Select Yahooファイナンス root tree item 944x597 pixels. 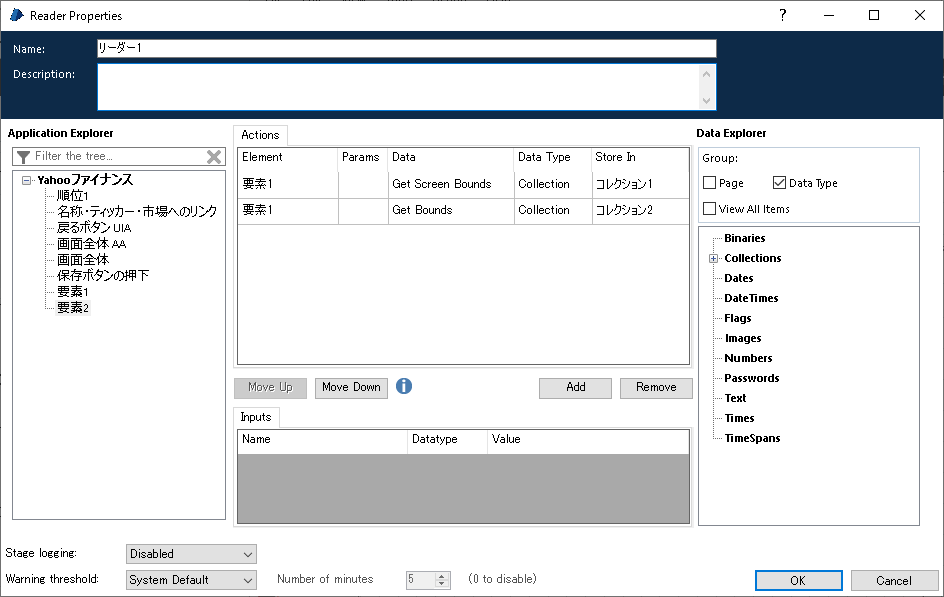[85, 180]
